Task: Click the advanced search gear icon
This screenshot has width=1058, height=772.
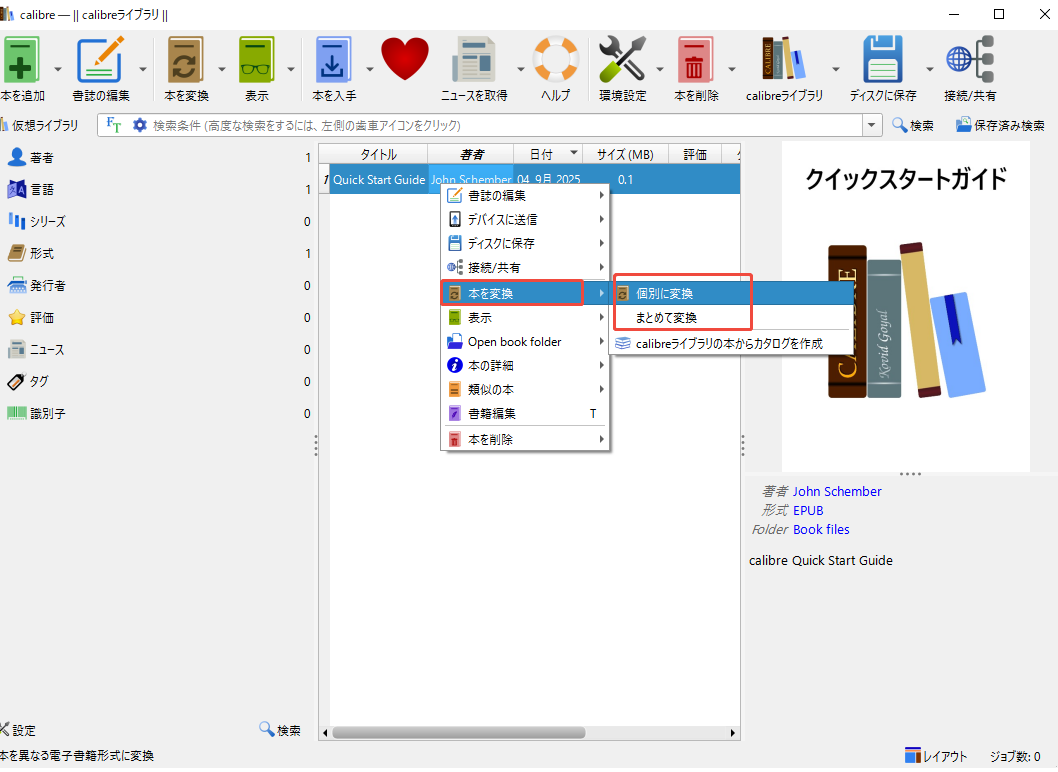Action: [x=140, y=125]
